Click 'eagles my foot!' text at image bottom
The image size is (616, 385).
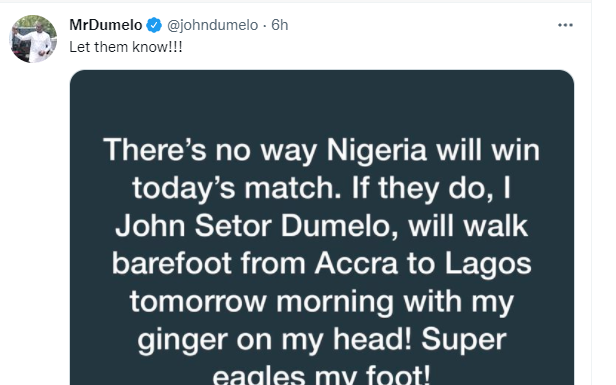[321, 375]
